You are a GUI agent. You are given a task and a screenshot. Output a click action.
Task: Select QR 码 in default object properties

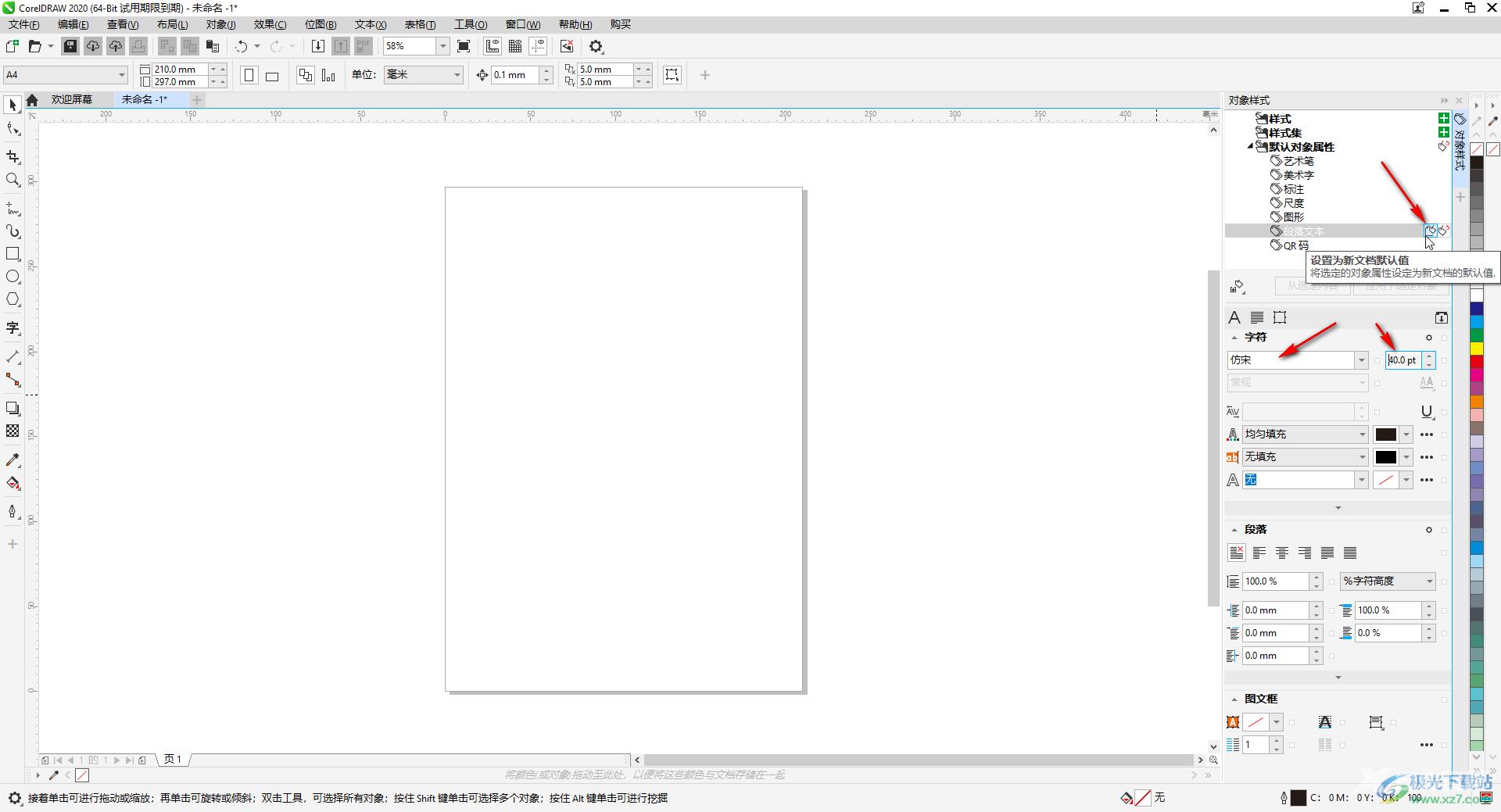1296,245
